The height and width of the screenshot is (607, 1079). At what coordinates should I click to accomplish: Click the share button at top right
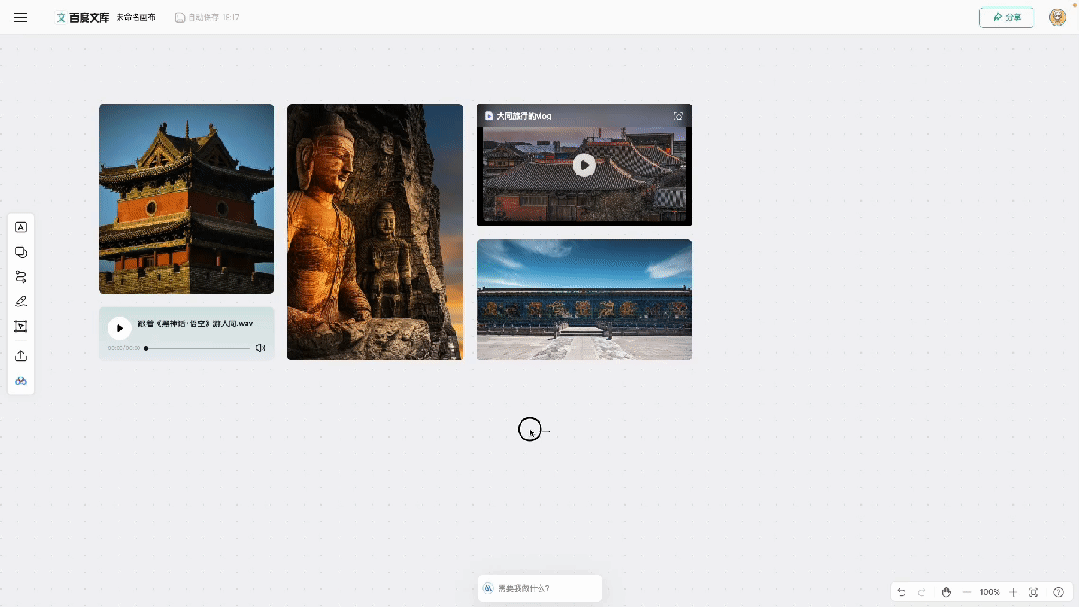[1006, 17]
